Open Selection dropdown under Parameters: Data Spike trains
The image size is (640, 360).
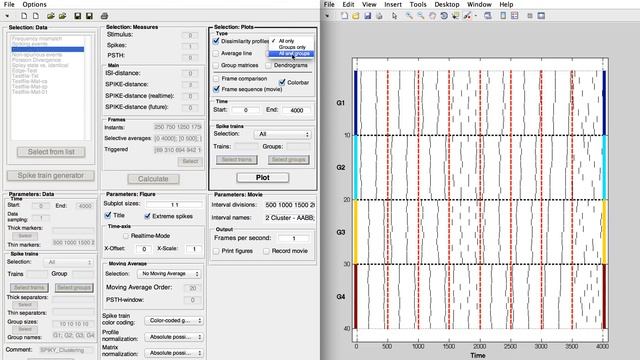[x=69, y=262]
